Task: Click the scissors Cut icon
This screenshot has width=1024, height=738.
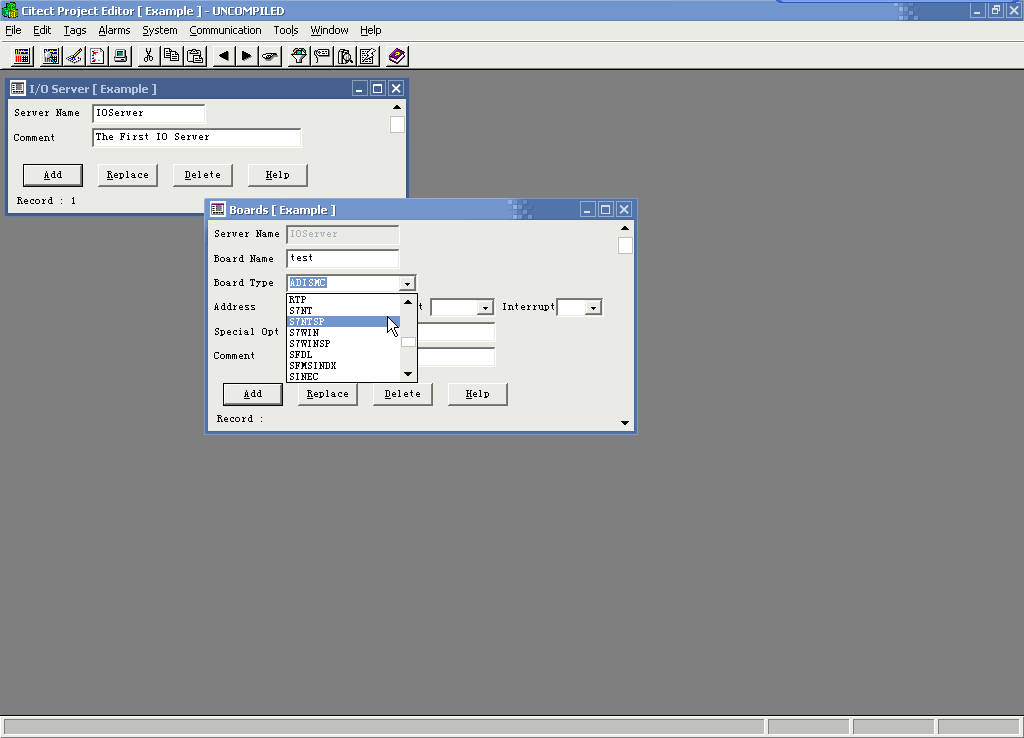Action: tap(148, 56)
